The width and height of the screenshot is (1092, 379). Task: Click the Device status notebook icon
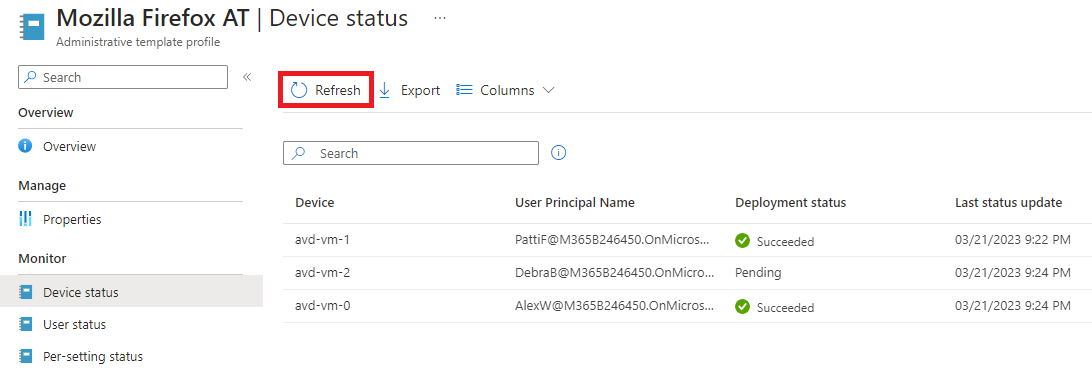pos(26,292)
